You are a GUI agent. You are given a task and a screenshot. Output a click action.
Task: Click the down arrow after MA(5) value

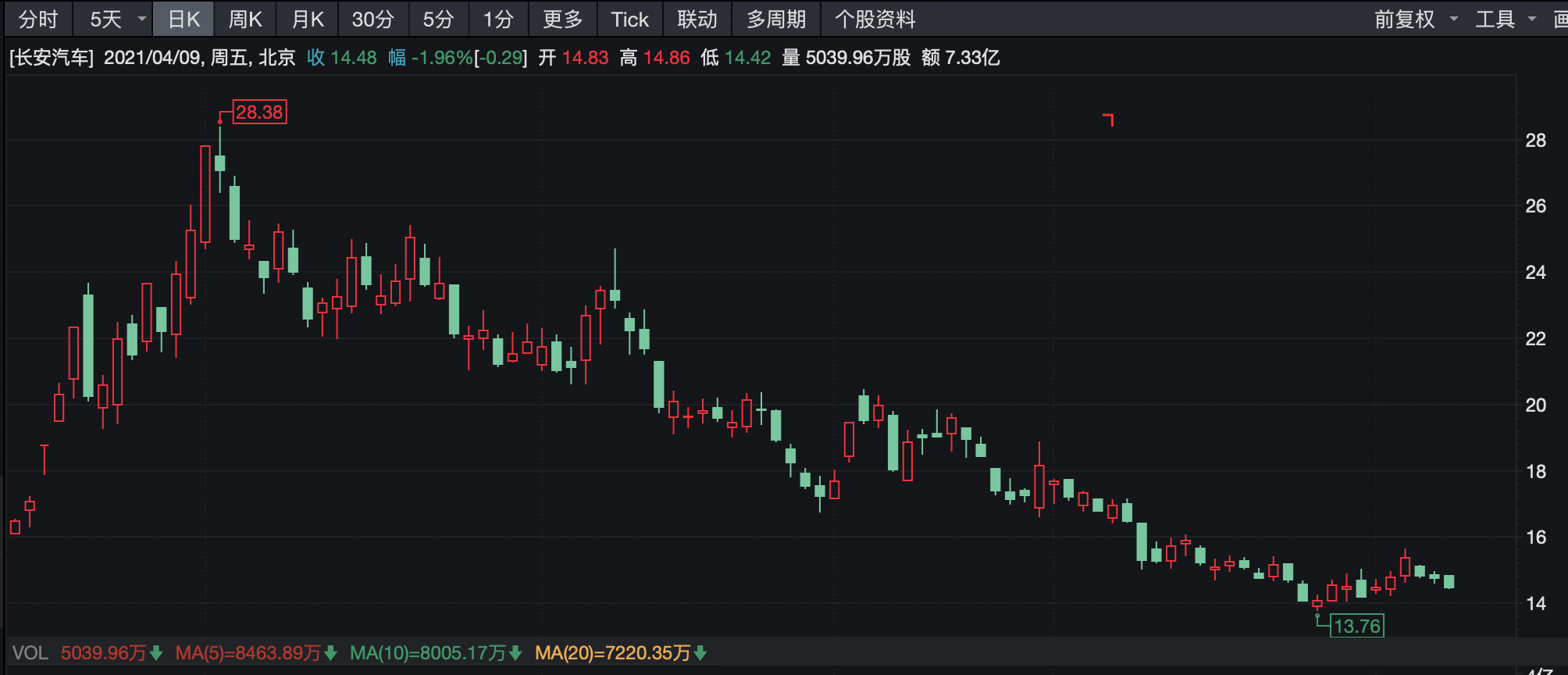[330, 653]
